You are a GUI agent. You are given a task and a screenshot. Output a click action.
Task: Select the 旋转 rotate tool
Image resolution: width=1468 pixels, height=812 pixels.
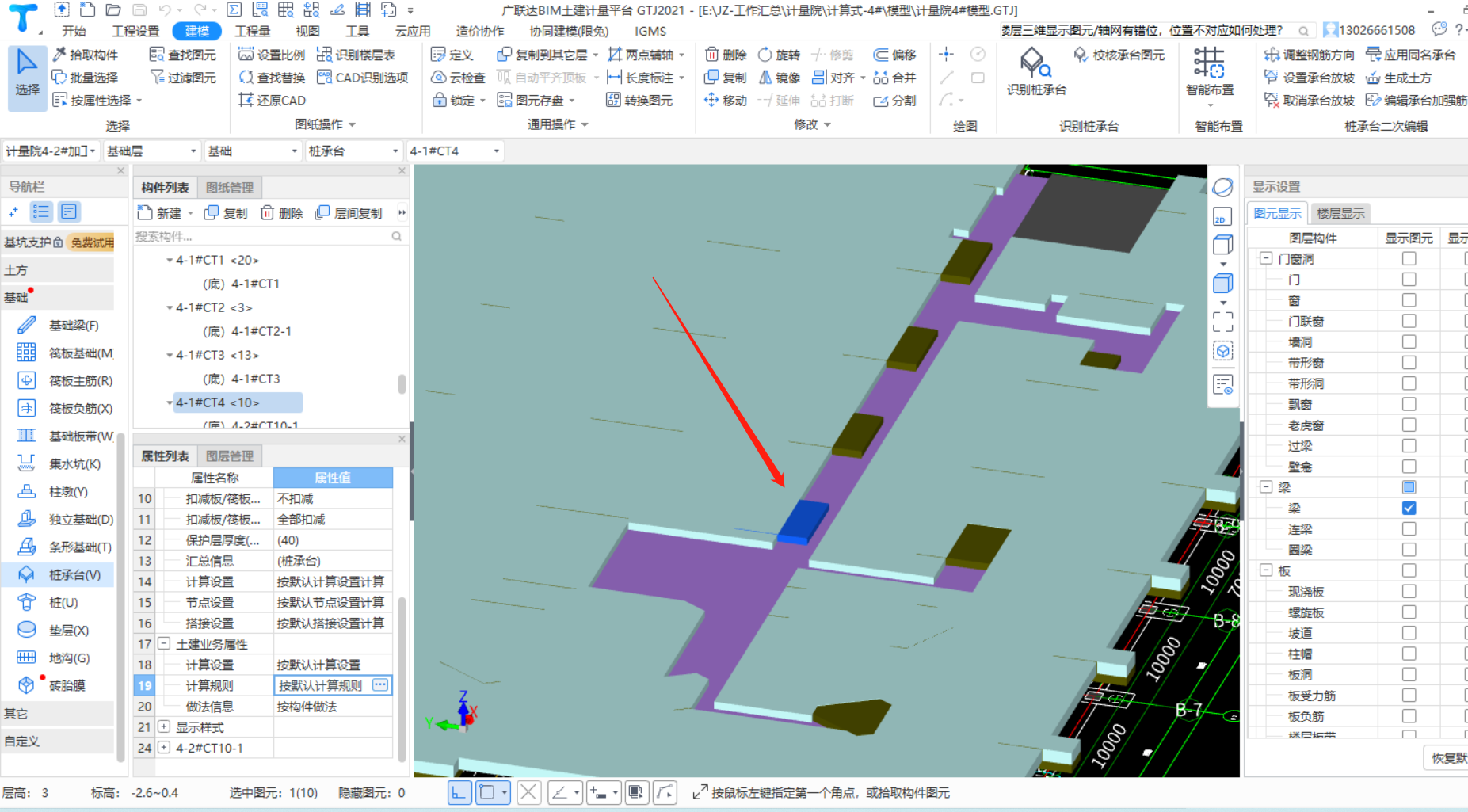[x=779, y=55]
